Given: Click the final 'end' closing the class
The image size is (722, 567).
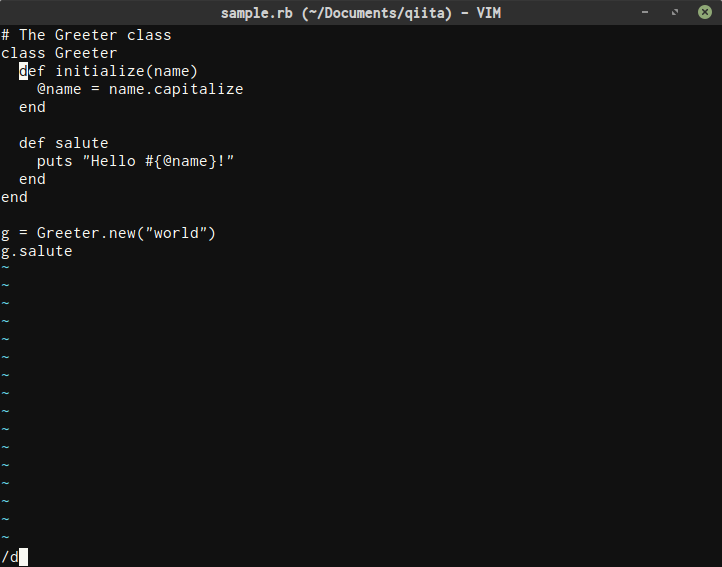Looking at the screenshot, I should click(x=14, y=197).
